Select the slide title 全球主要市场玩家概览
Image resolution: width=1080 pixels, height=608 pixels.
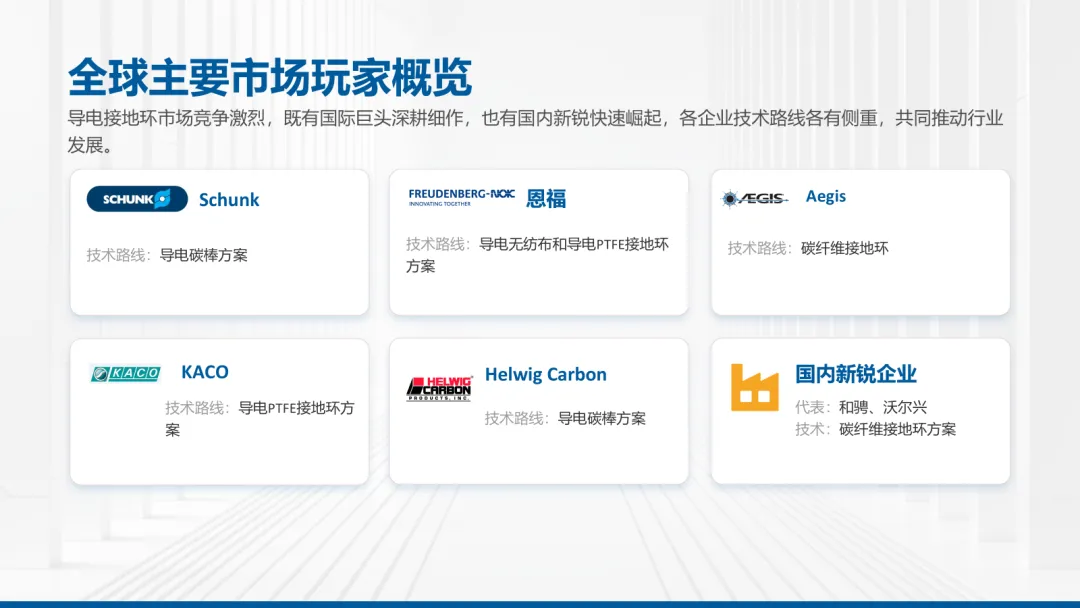(x=270, y=77)
